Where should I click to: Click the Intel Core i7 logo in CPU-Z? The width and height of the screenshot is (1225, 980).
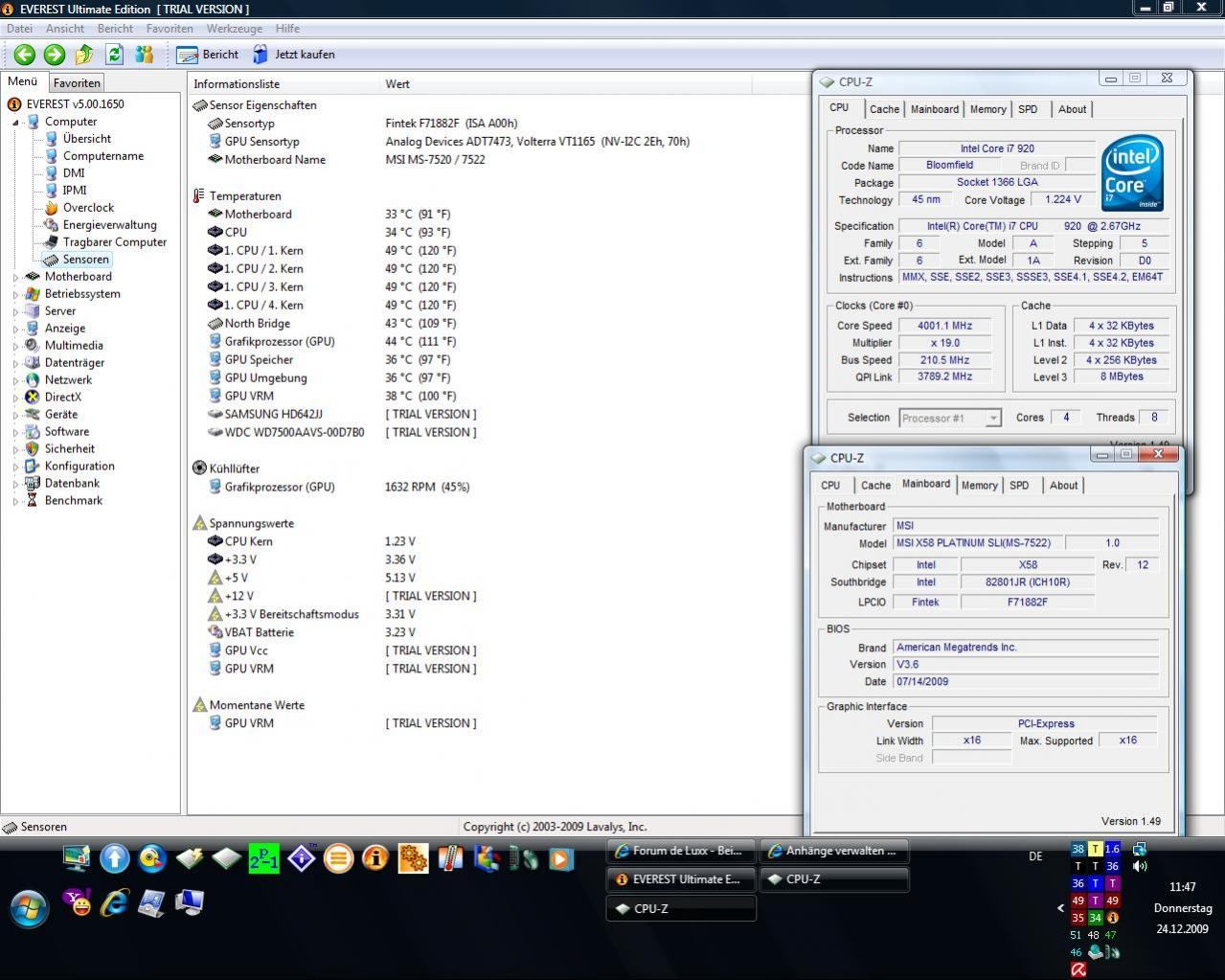point(1132,172)
